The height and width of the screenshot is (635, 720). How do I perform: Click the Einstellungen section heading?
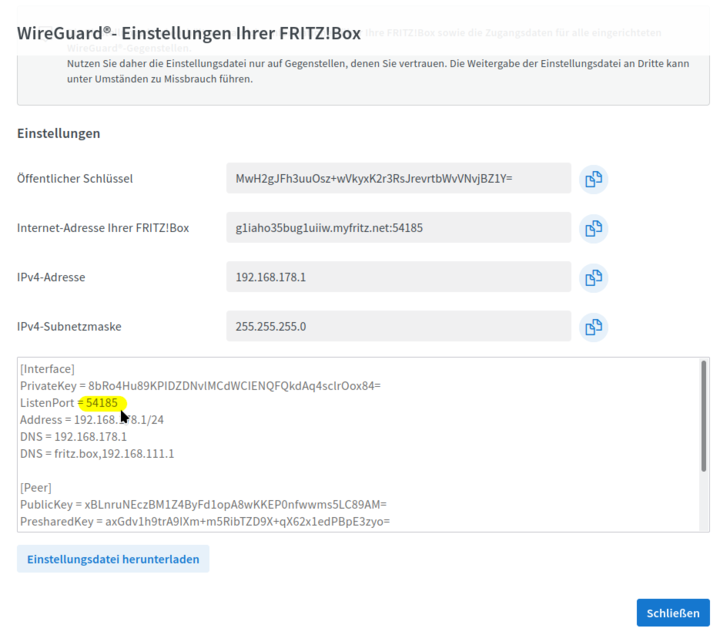[x=59, y=134]
